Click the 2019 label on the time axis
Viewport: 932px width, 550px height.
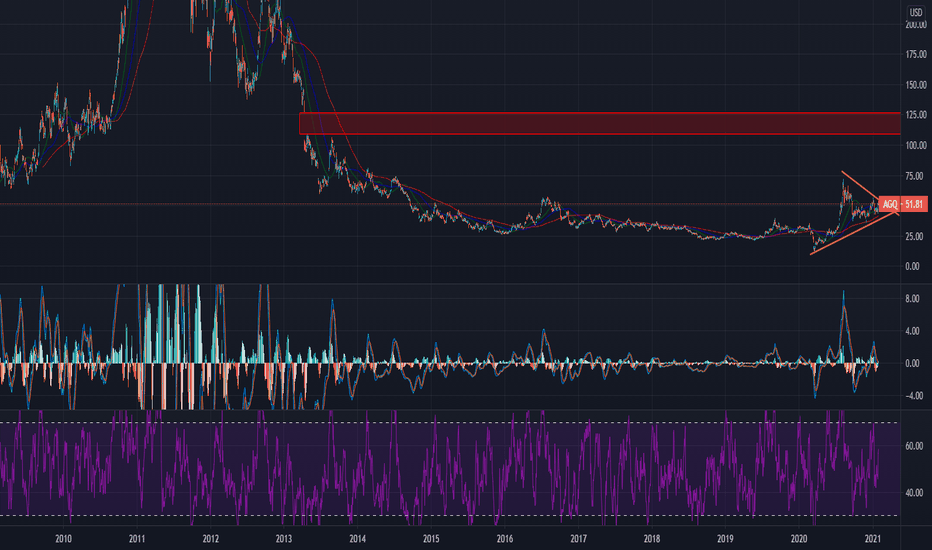725,539
